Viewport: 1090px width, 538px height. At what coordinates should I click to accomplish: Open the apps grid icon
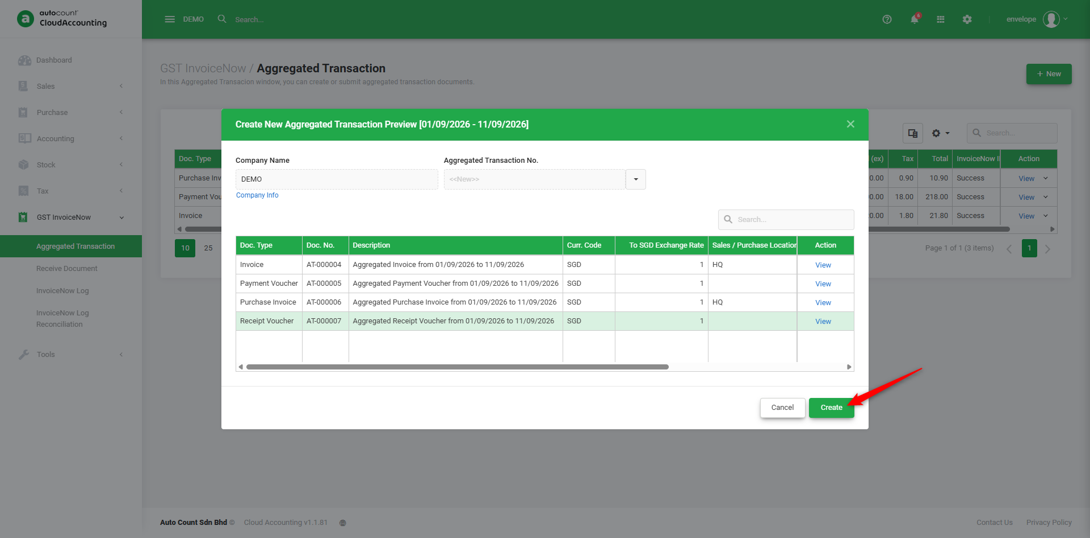click(941, 19)
